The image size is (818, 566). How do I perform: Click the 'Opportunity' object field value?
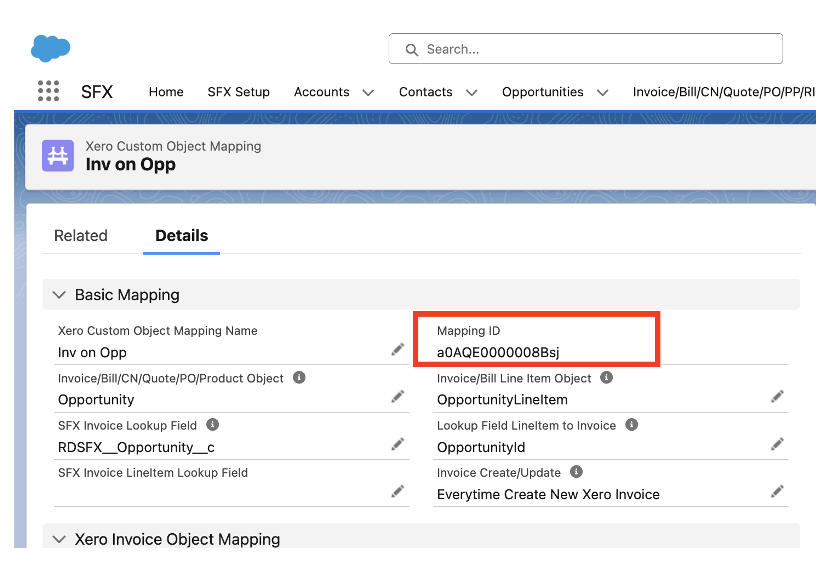point(96,400)
